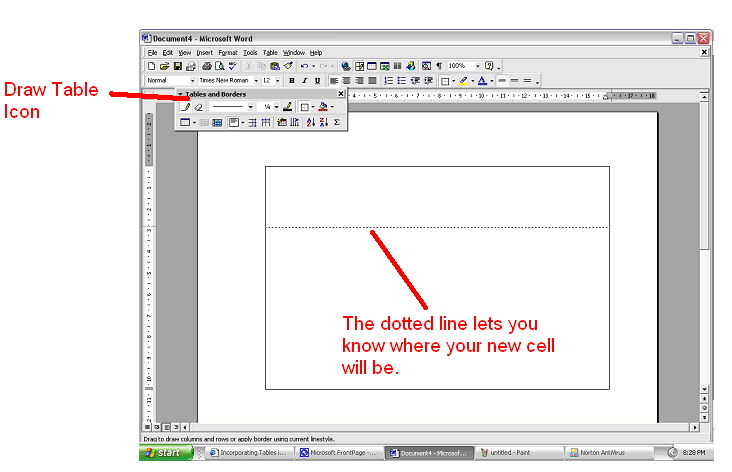Click the Table AutoFormat icon
This screenshot has height=472, width=732.
282,122
